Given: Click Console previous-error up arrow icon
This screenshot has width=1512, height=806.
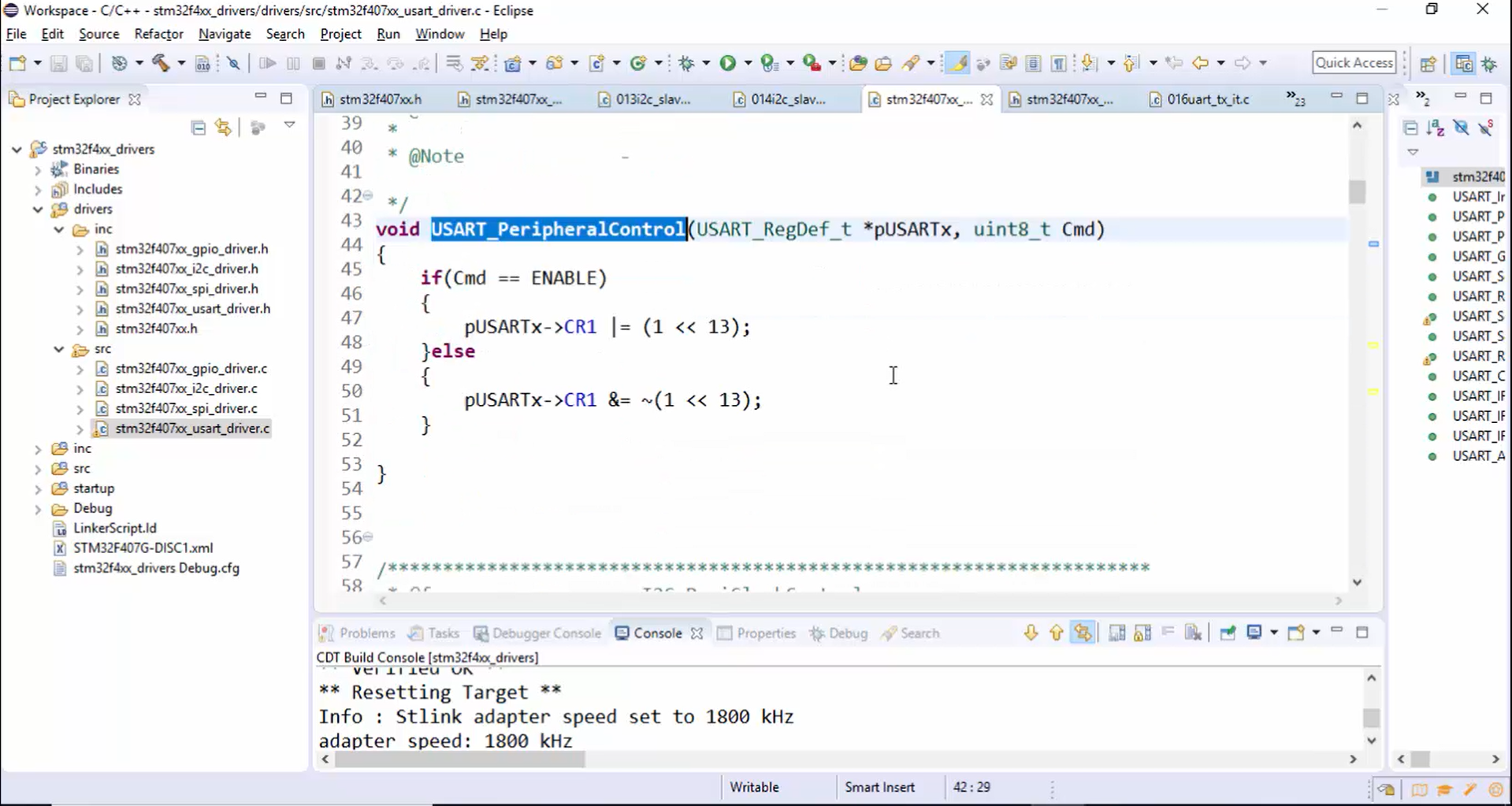Looking at the screenshot, I should [1056, 633].
